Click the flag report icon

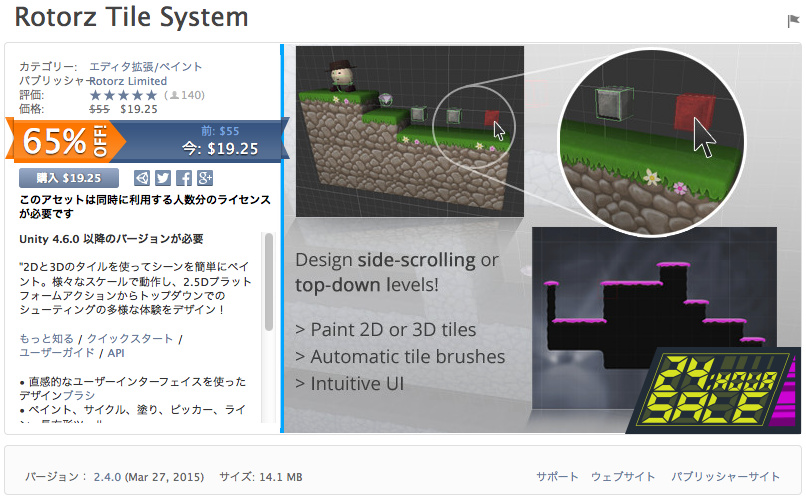tap(793, 21)
